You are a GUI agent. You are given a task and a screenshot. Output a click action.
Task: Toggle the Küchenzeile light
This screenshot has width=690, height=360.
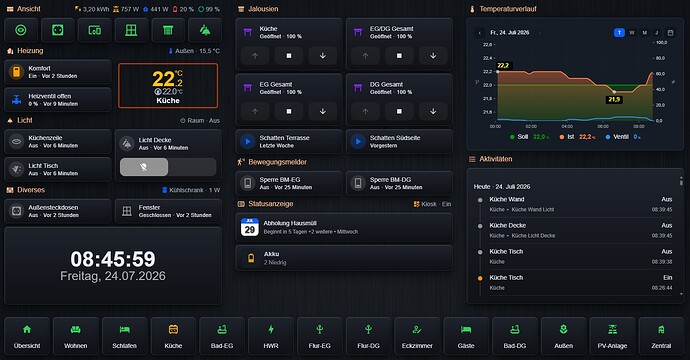(58, 141)
